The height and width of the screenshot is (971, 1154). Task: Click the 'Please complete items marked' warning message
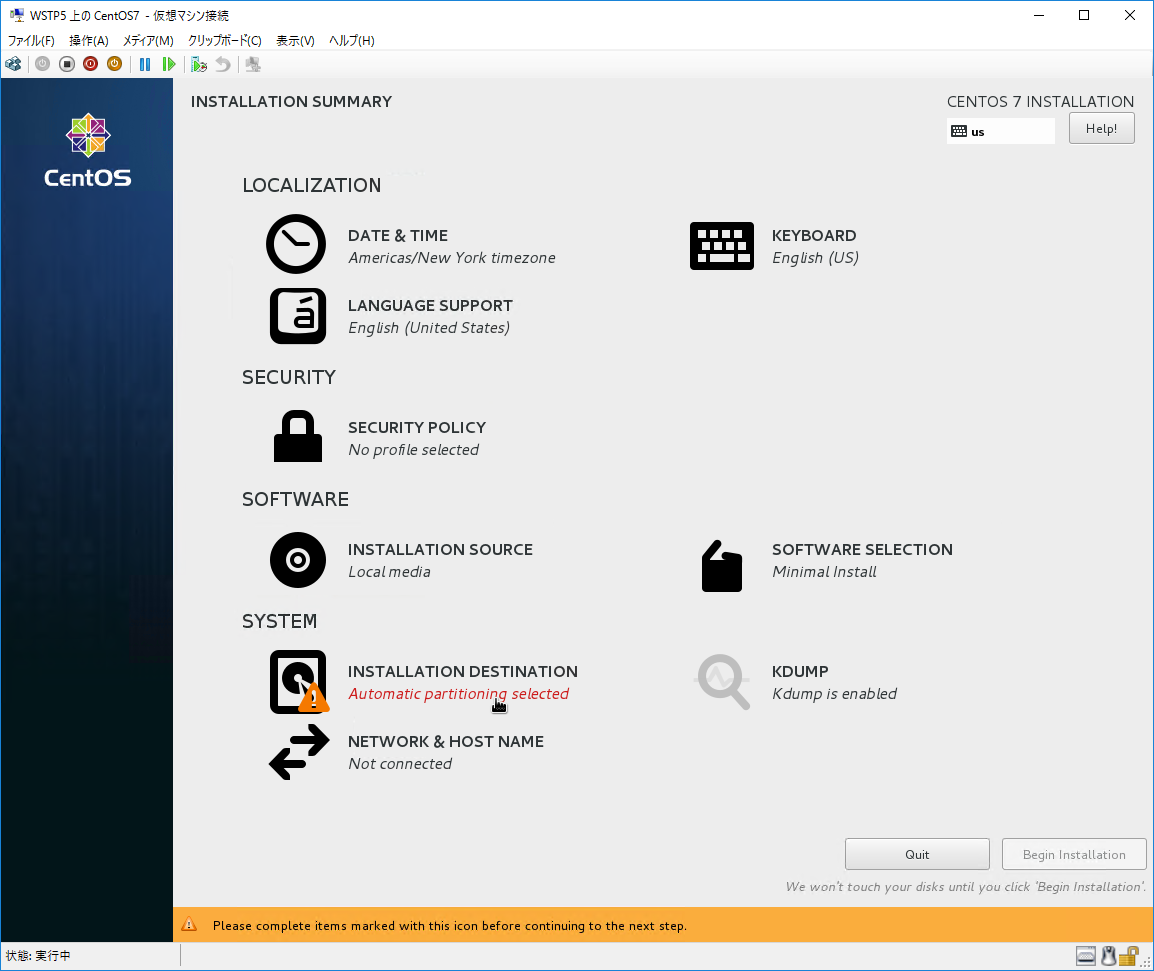(450, 925)
